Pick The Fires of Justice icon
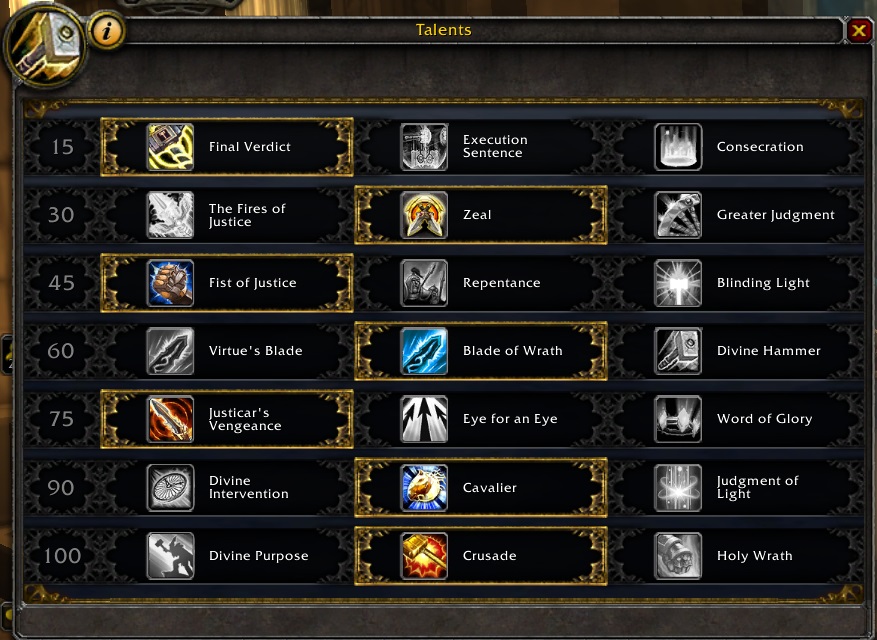Screen dimensions: 877x640 (170, 215)
